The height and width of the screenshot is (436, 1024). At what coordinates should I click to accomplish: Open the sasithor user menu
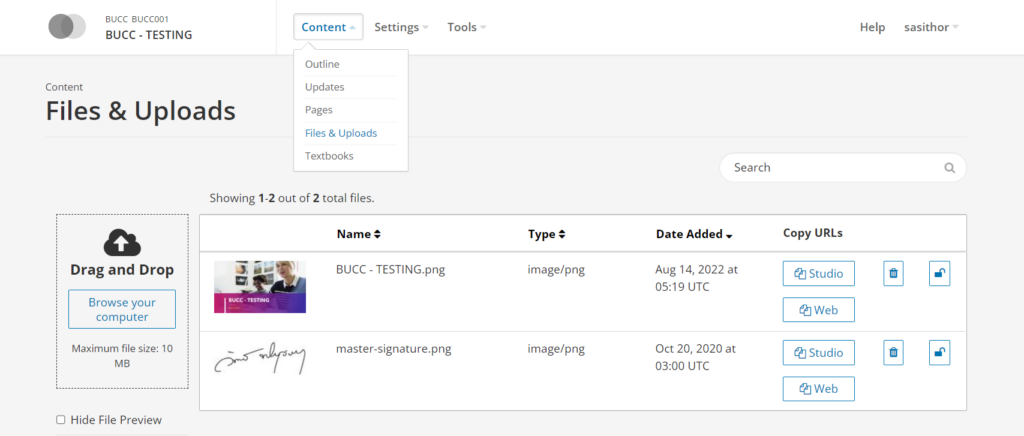930,27
